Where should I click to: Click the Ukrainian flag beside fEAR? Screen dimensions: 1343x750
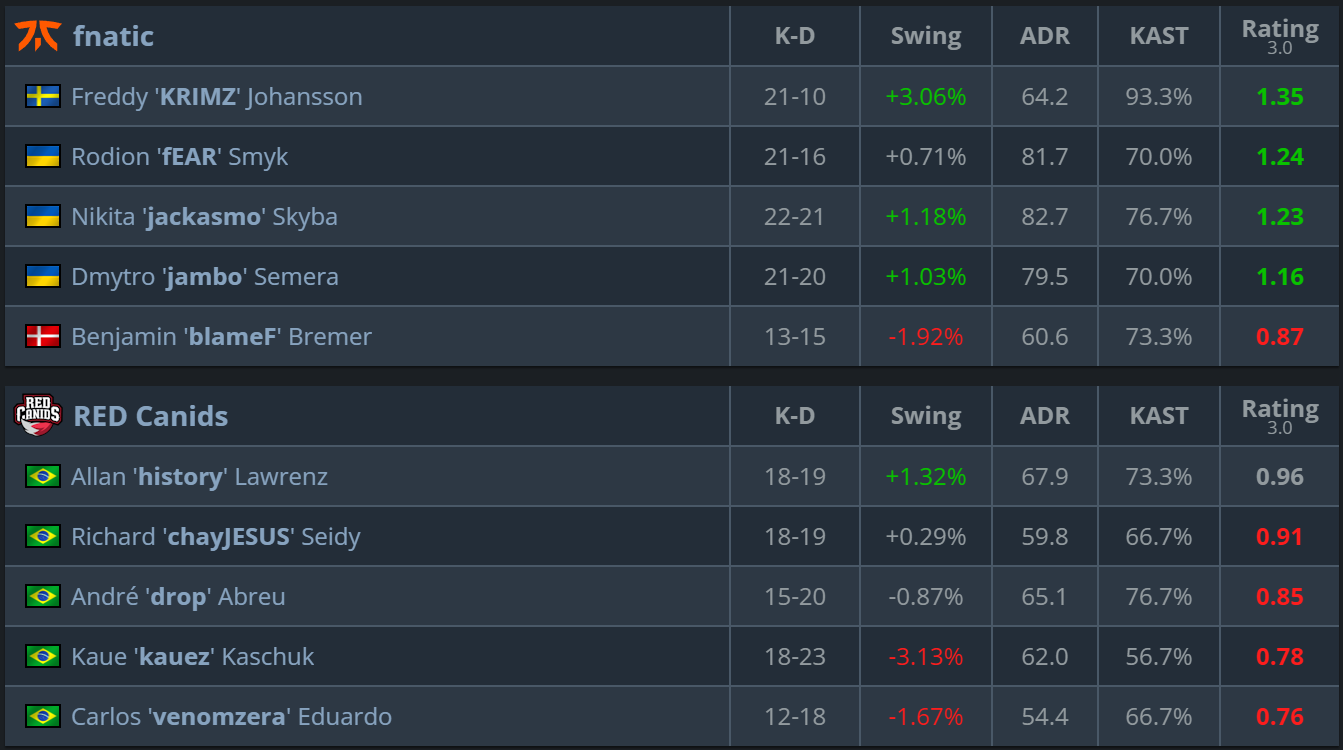[43, 156]
